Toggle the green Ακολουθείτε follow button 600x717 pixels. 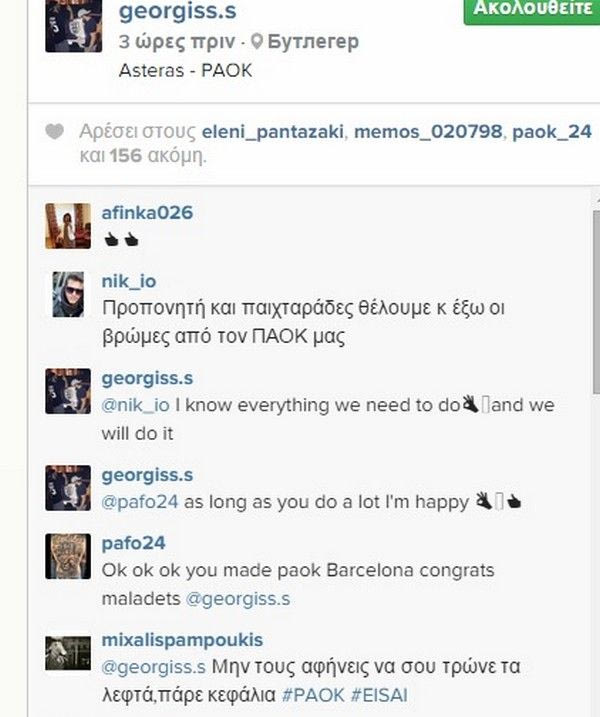click(532, 10)
